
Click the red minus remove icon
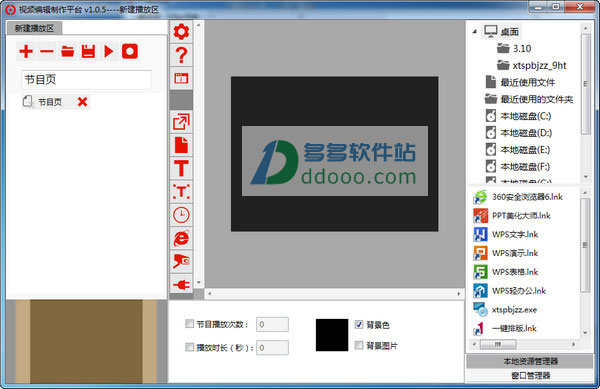pos(47,51)
